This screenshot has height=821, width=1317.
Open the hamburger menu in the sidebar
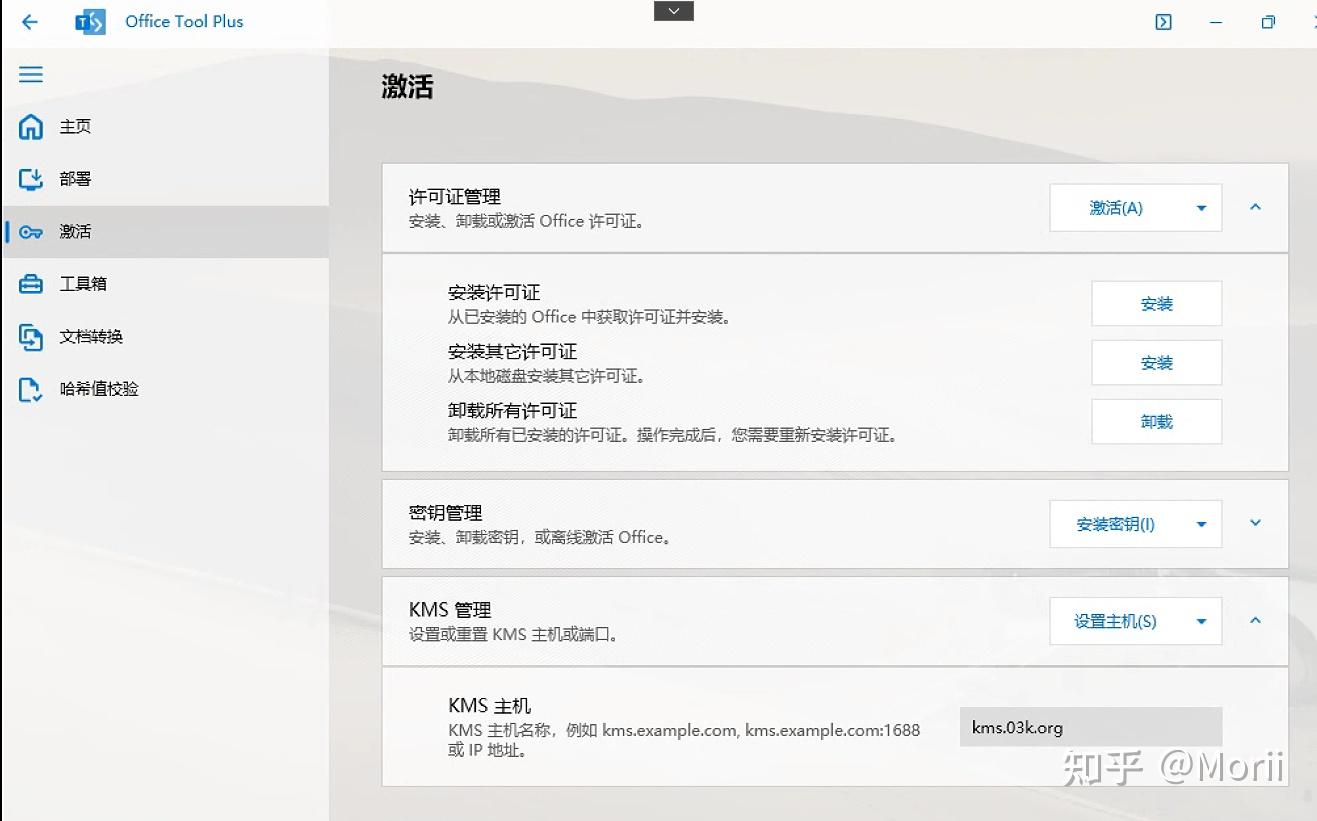(29, 74)
